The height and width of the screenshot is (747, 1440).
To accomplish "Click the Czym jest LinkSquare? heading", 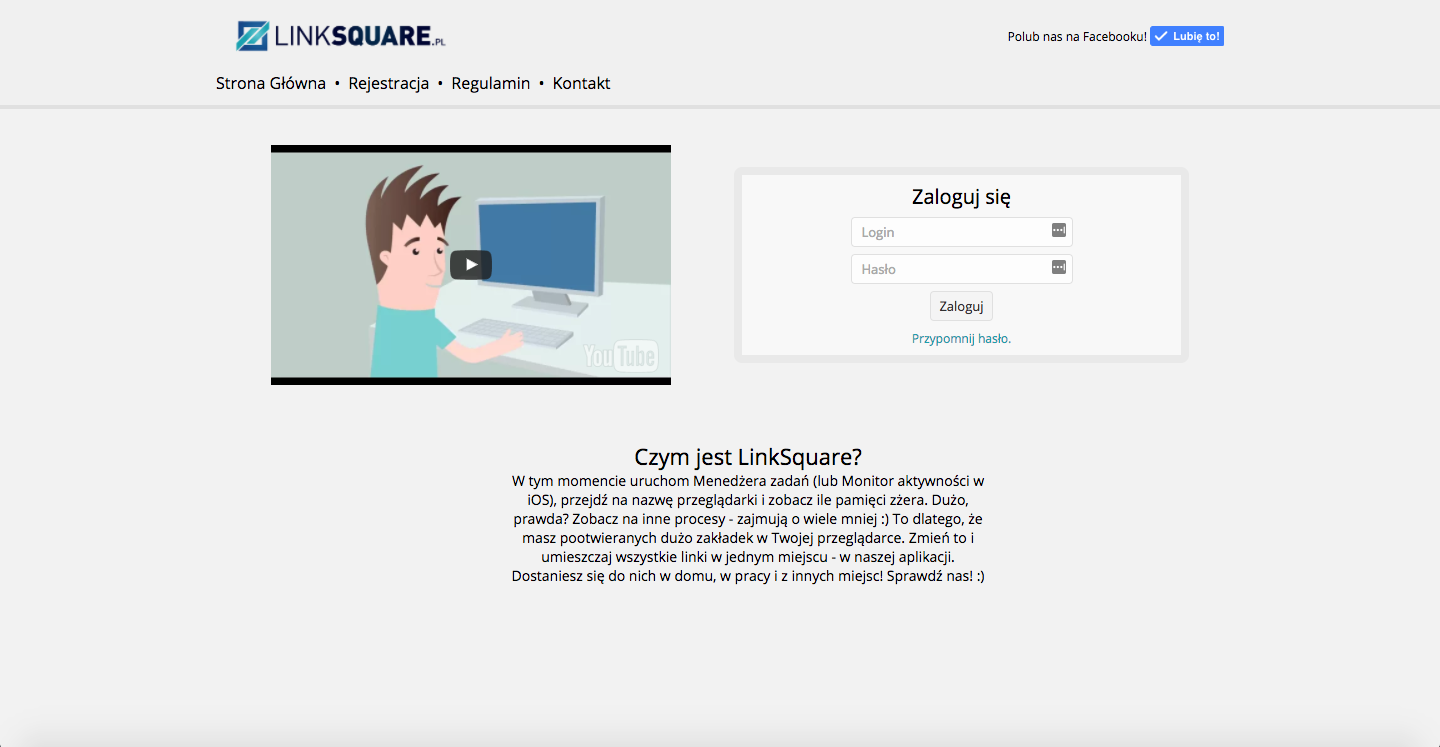I will tap(747, 457).
